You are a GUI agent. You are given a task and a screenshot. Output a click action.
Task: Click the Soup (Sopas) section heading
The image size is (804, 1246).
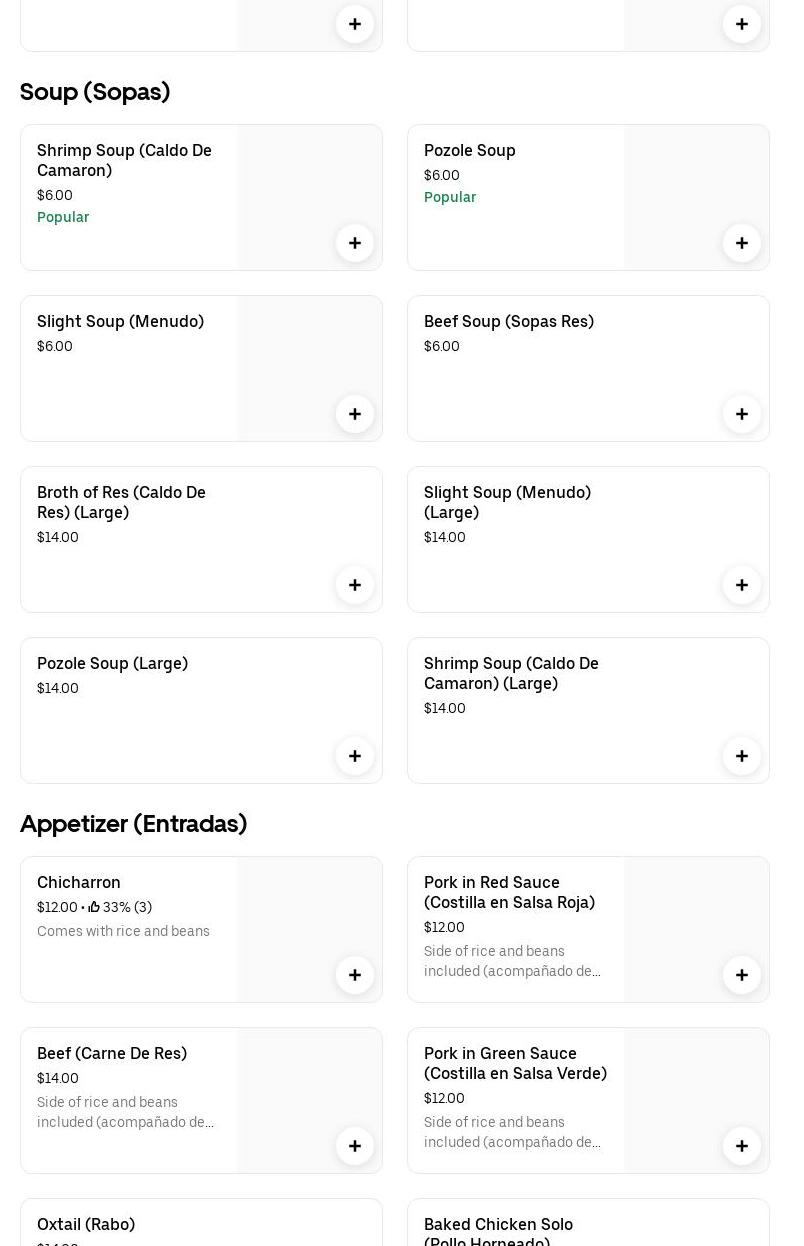point(95,92)
